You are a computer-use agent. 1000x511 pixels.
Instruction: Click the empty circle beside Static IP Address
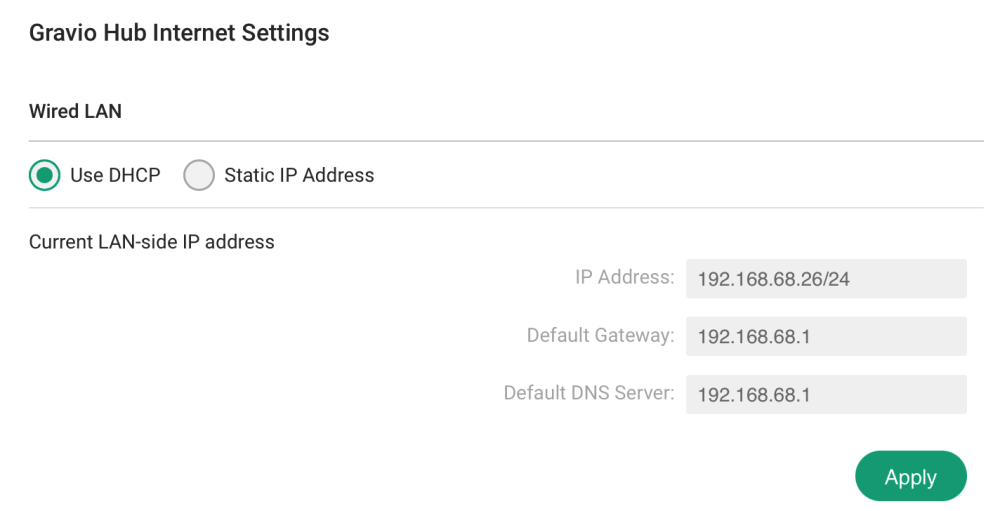tap(199, 175)
